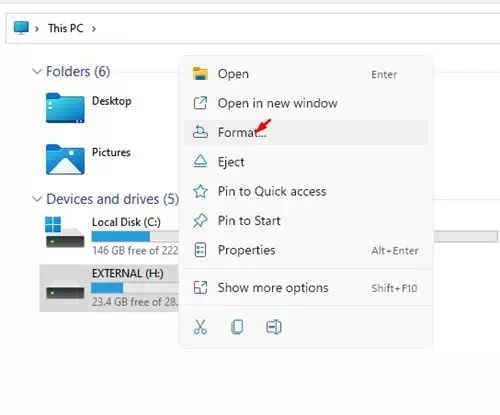Select the EXTERNAL (H:) drive icon

pos(65,290)
